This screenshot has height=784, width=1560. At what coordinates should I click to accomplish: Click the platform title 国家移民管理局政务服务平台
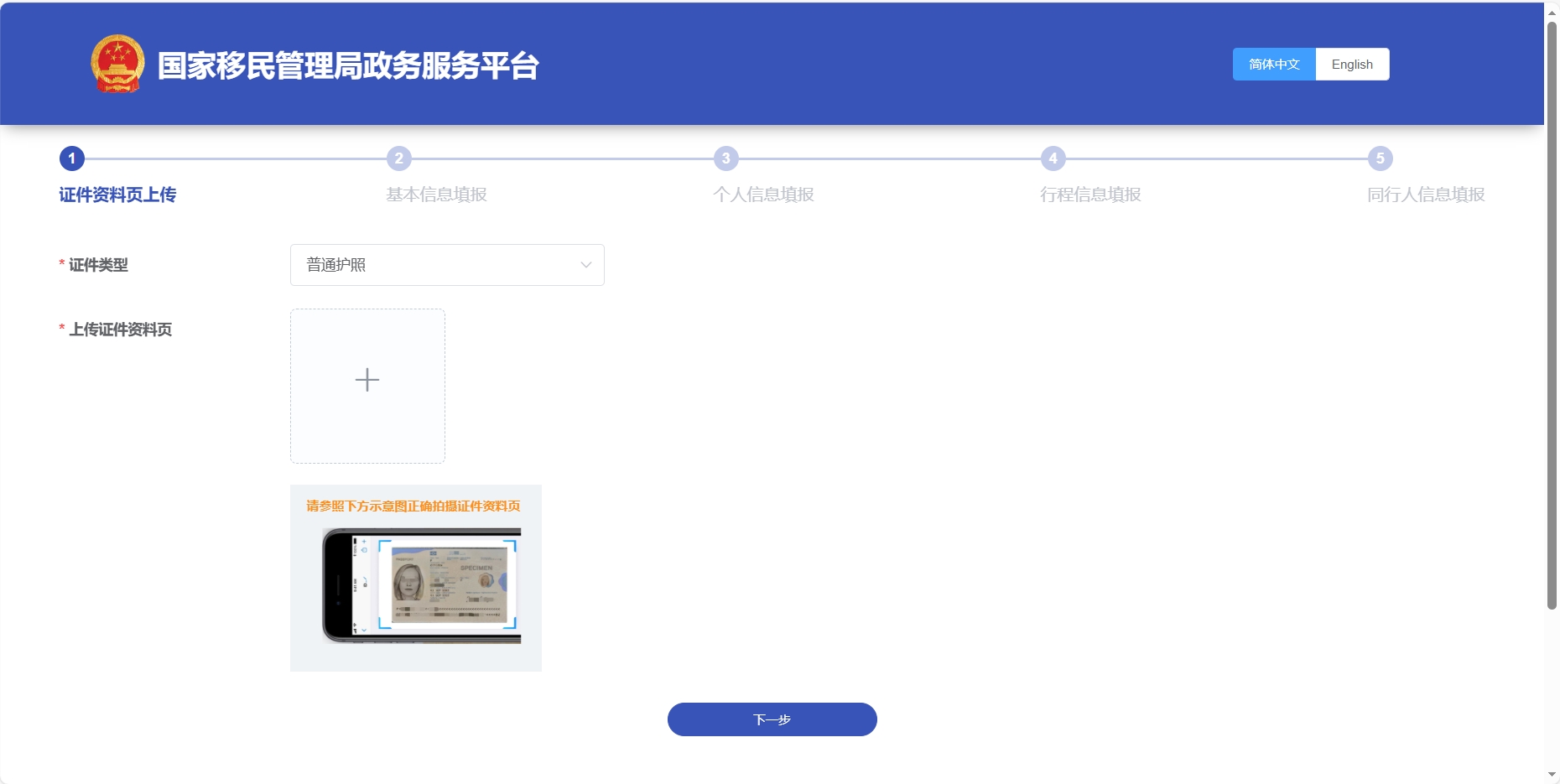click(348, 65)
